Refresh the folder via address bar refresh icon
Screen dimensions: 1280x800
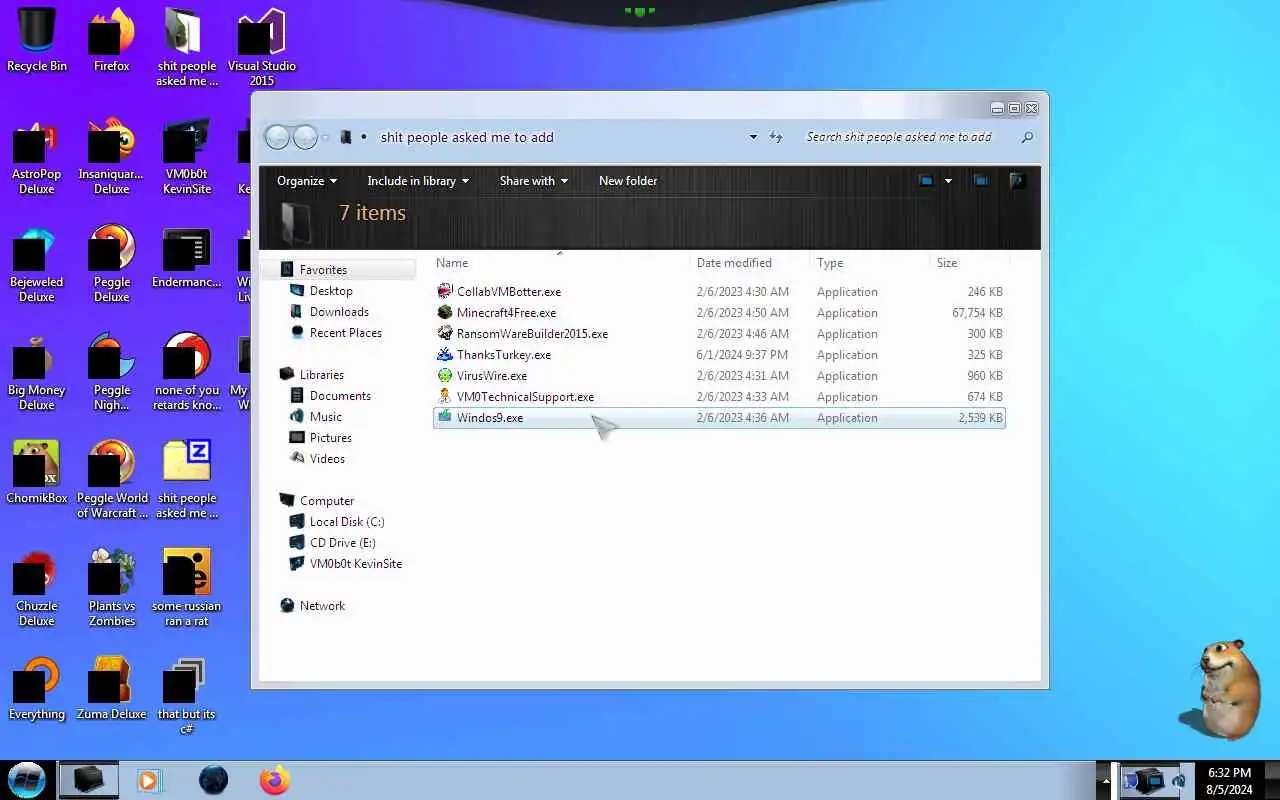777,137
